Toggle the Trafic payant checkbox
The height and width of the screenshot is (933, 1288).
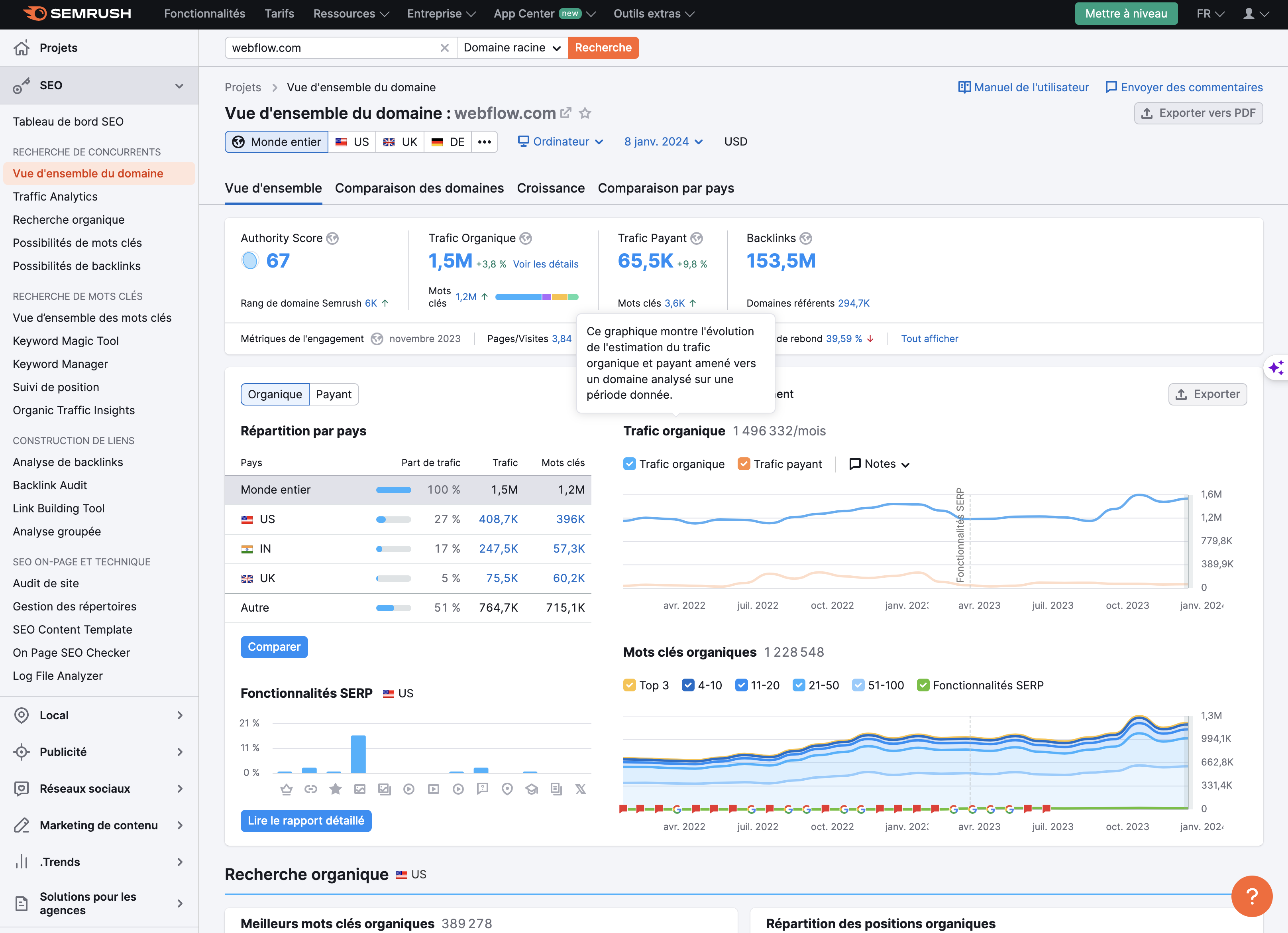tap(743, 464)
